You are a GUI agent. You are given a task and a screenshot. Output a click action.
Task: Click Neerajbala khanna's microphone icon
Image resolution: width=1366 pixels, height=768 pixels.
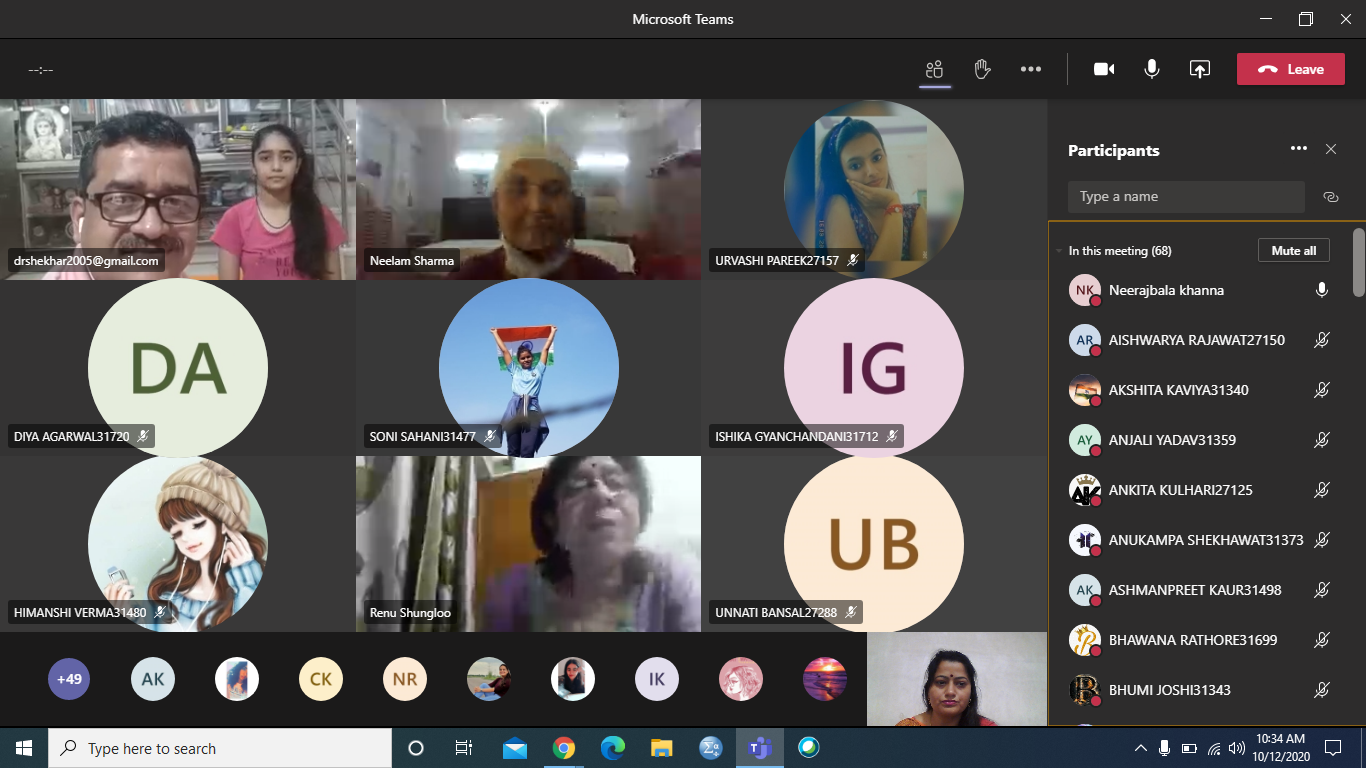coord(1321,290)
